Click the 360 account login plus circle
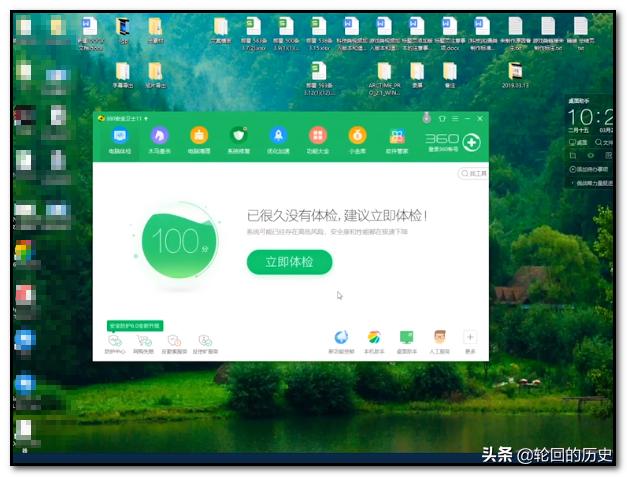627x477 pixels. 471,143
